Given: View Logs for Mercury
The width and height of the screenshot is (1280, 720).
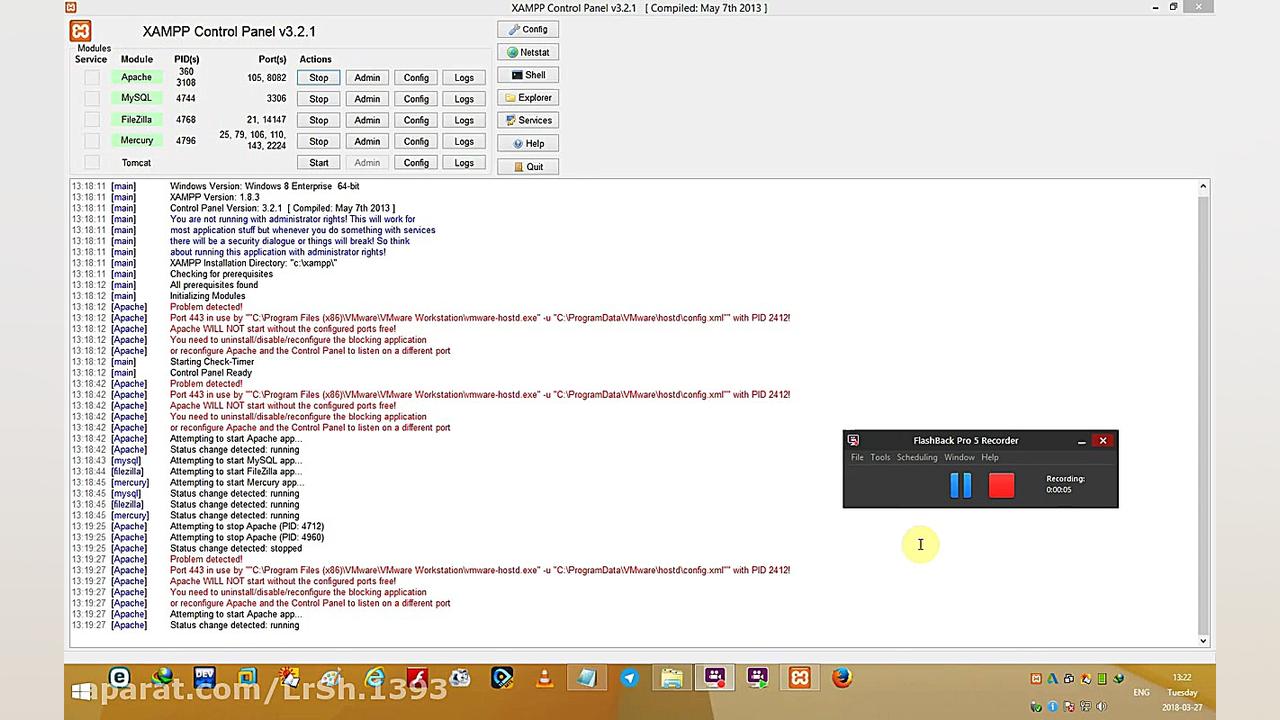Looking at the screenshot, I should tap(464, 141).
